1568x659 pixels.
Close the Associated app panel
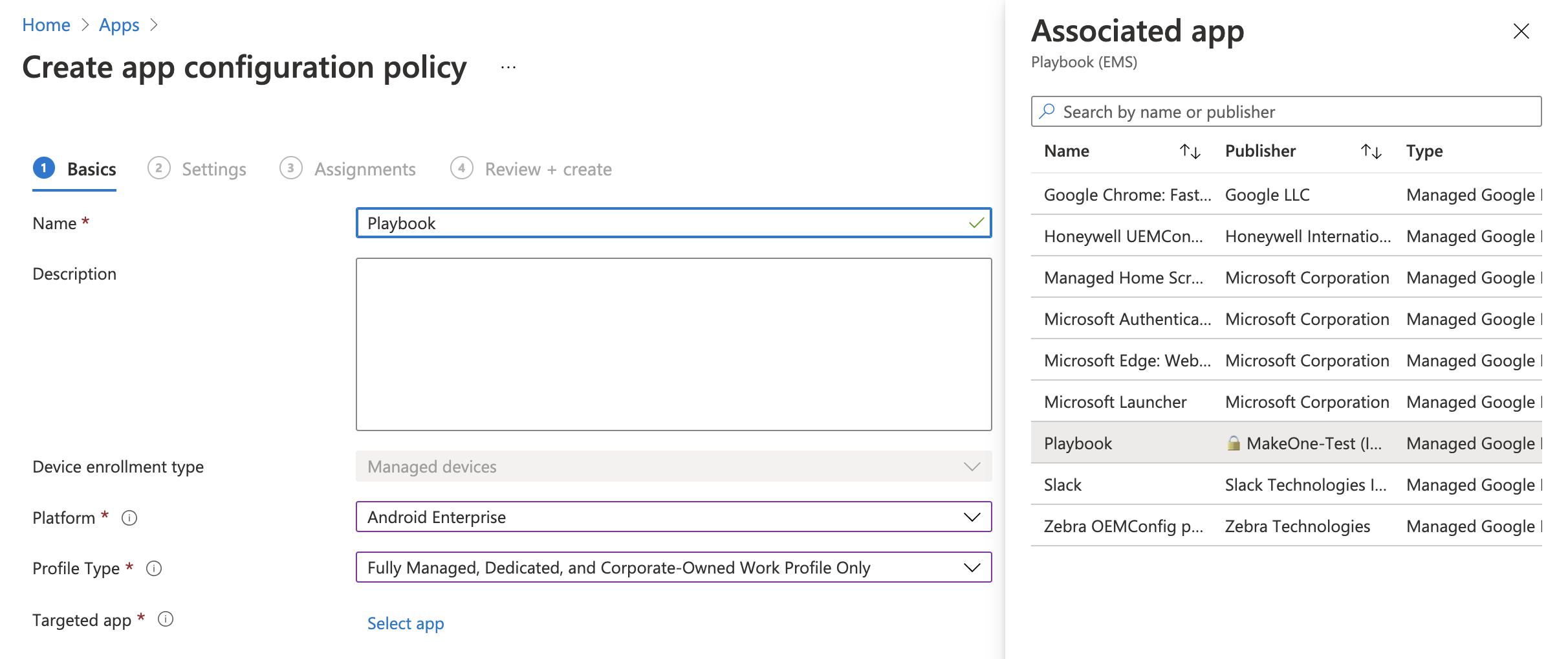pos(1521,31)
